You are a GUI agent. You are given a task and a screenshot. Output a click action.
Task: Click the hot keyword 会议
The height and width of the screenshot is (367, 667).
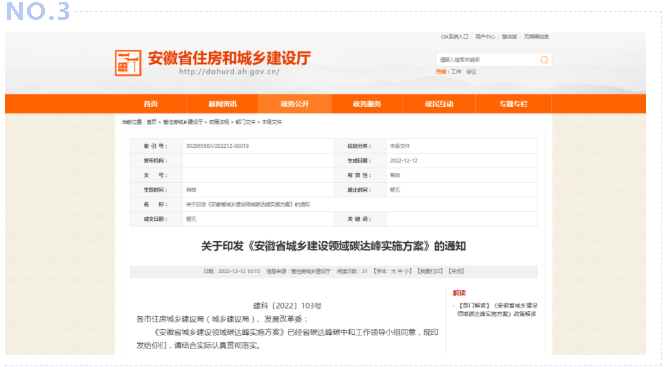click(471, 72)
